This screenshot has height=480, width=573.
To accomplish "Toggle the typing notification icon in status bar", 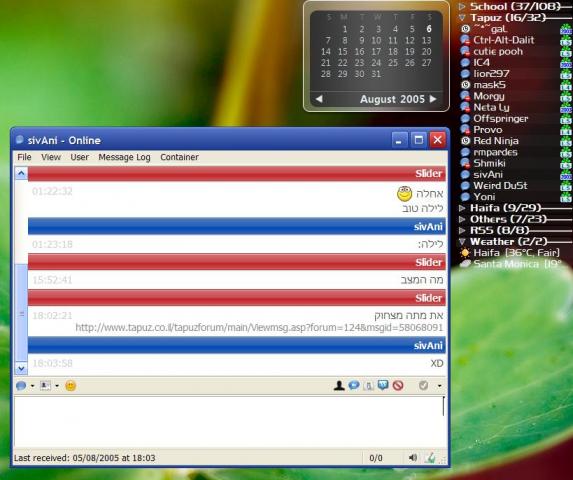I will click(430, 457).
